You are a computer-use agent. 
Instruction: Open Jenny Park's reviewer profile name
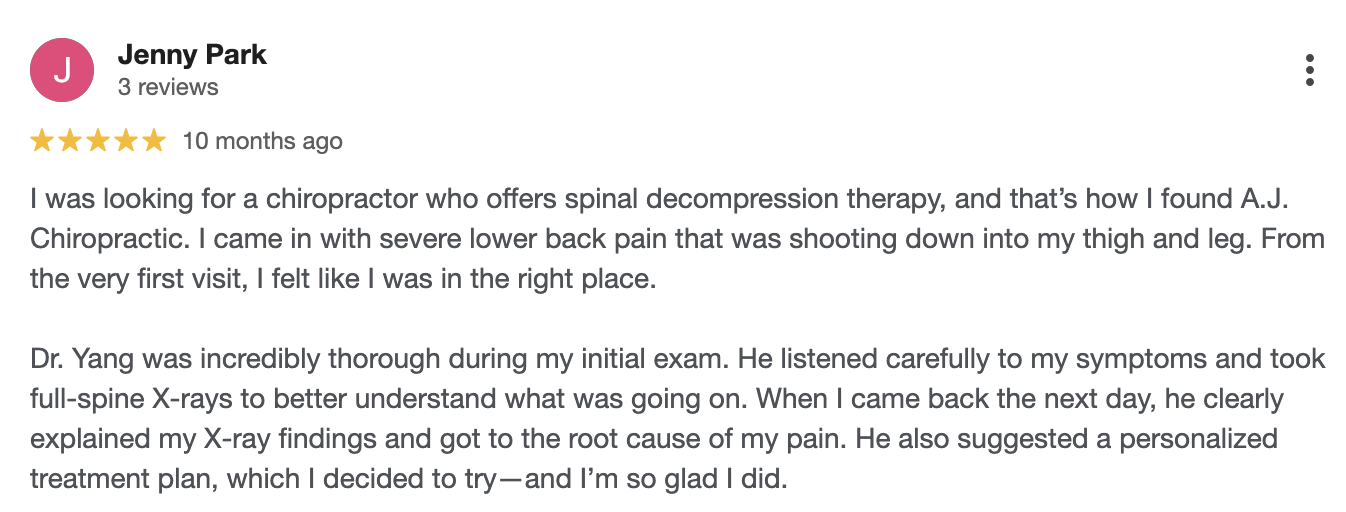pyautogui.click(x=192, y=54)
